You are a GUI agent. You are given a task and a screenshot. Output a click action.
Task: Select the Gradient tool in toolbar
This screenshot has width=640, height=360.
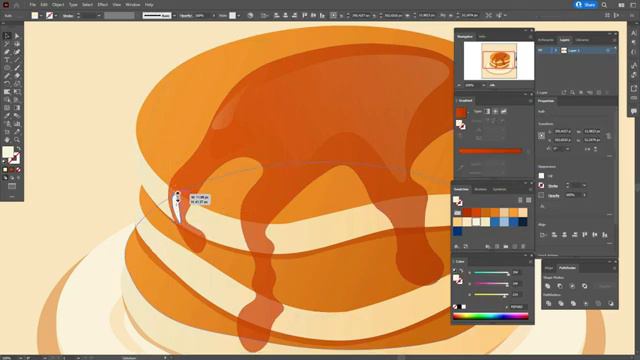pyautogui.click(x=17, y=108)
